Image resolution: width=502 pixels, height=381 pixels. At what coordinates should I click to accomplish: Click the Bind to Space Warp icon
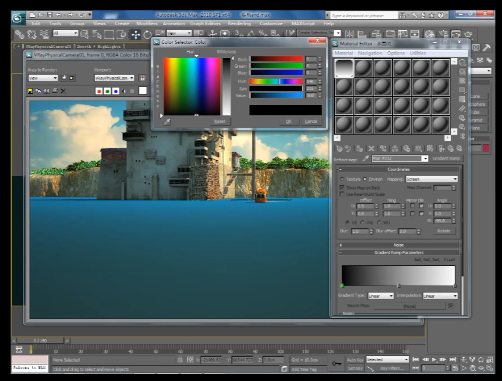coord(44,34)
